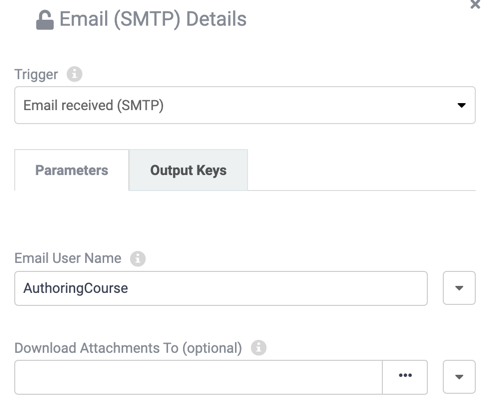View info about Download Attachments To option
This screenshot has width=494, height=410.
[259, 348]
